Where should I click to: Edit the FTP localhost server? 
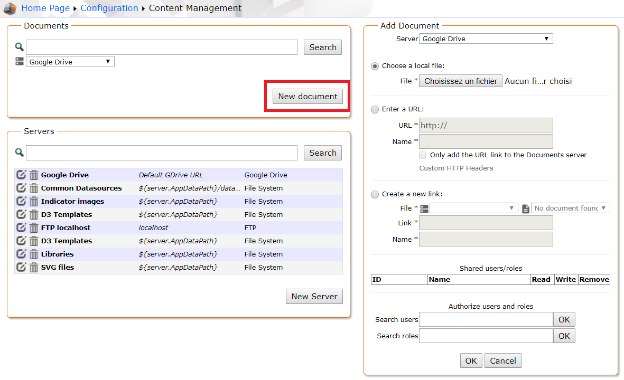click(21, 227)
